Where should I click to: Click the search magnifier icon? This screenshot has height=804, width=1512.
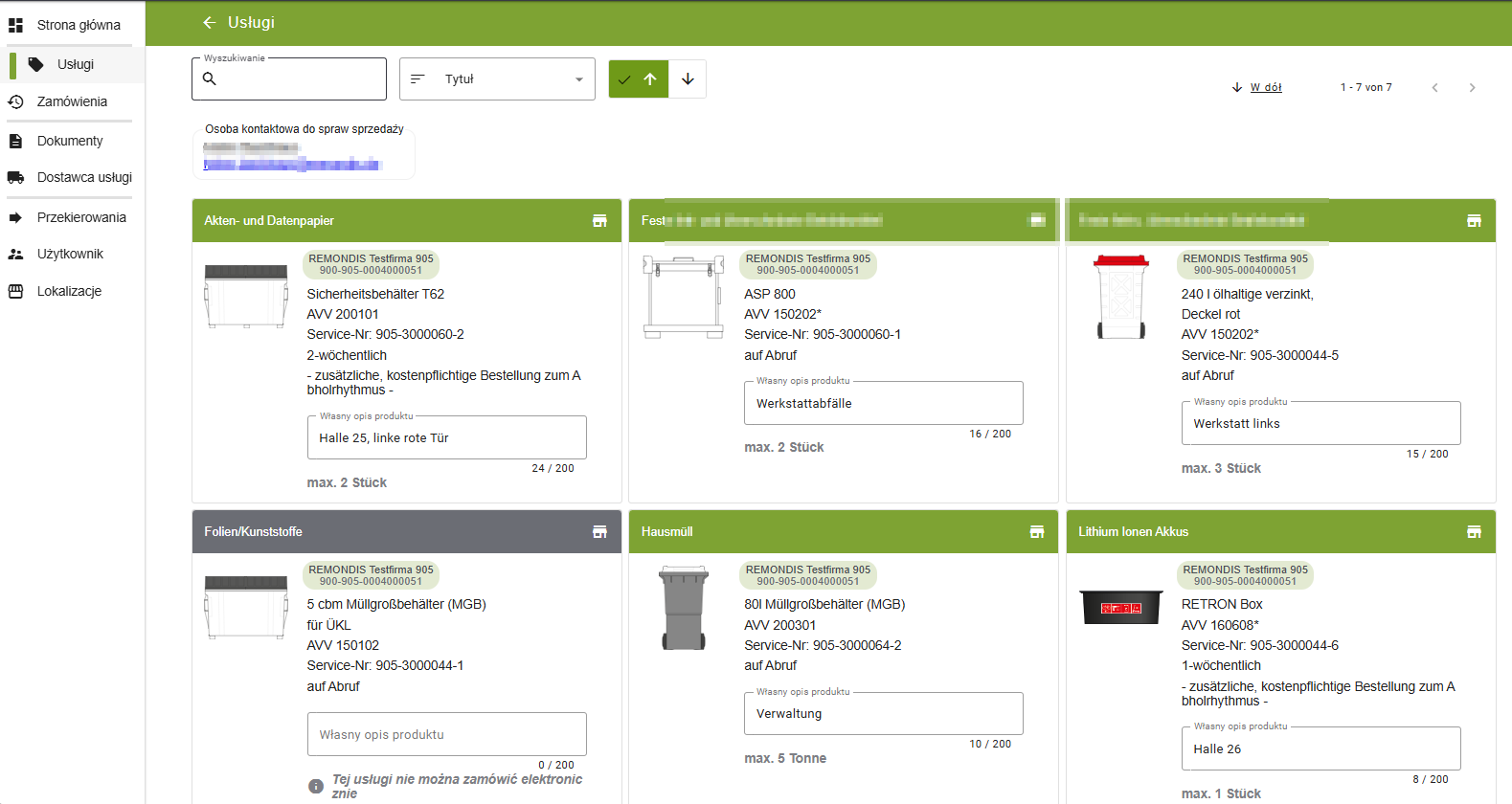tap(210, 79)
